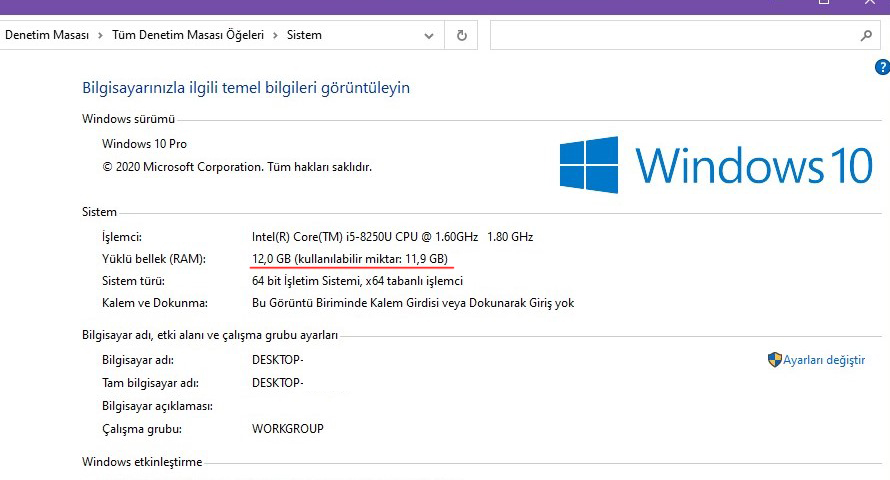Screen dimensions: 890x480
Task: Expand the address bar history dropdown chevron
Action: click(429, 35)
